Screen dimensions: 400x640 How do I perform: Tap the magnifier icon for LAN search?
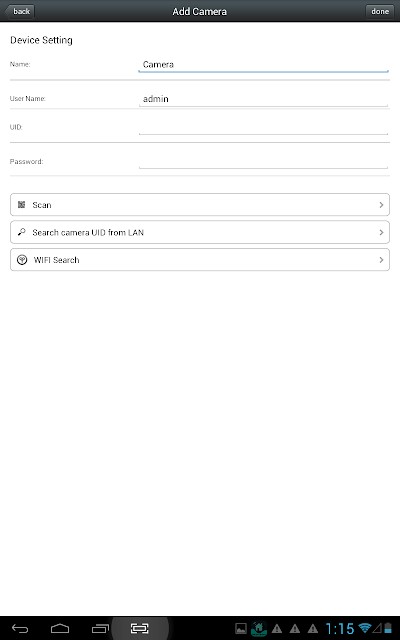point(22,232)
